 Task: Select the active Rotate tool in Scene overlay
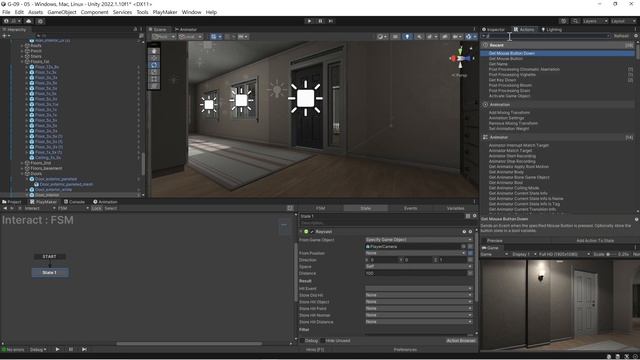point(154,65)
